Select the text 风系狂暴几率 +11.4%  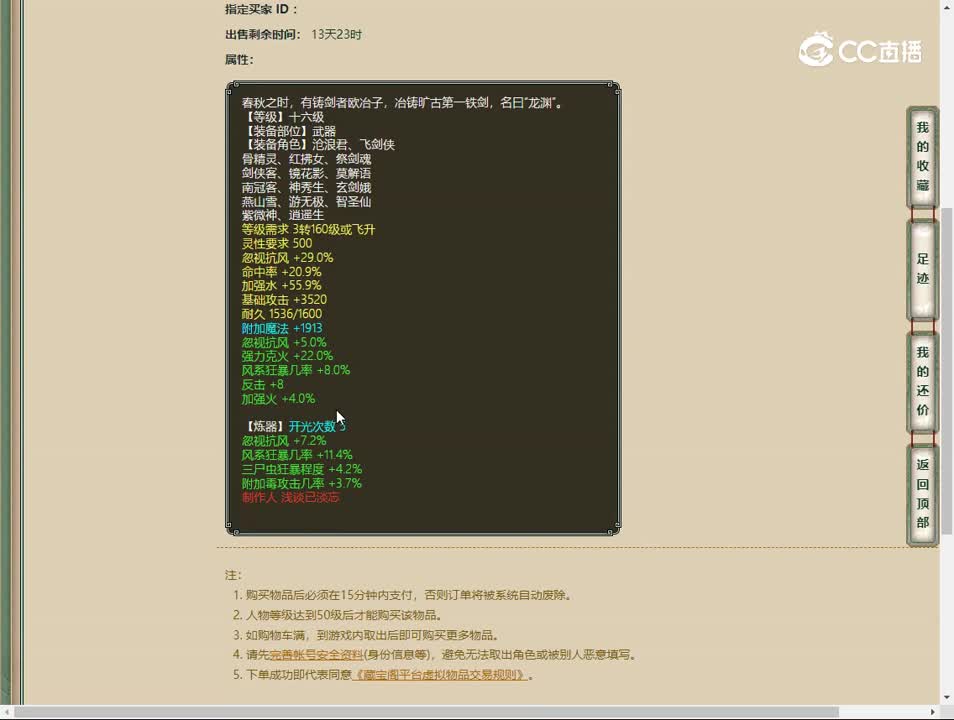(x=297, y=455)
